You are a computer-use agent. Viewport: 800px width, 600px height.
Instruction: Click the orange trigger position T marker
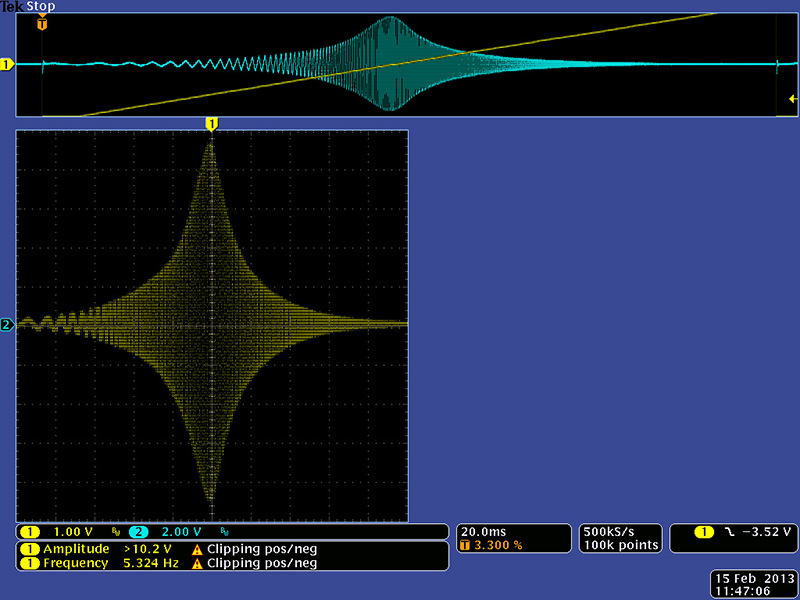click(x=41, y=24)
